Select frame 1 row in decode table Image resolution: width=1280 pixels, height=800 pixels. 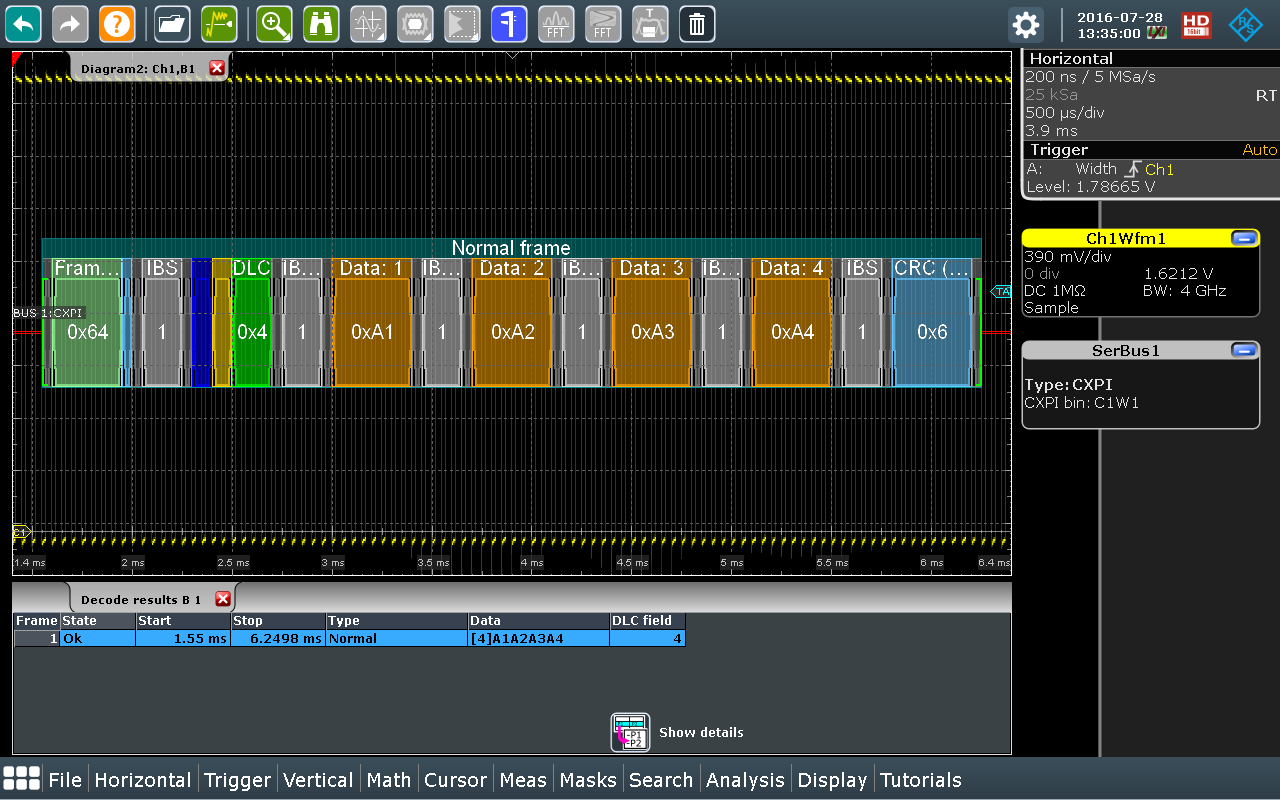349,638
